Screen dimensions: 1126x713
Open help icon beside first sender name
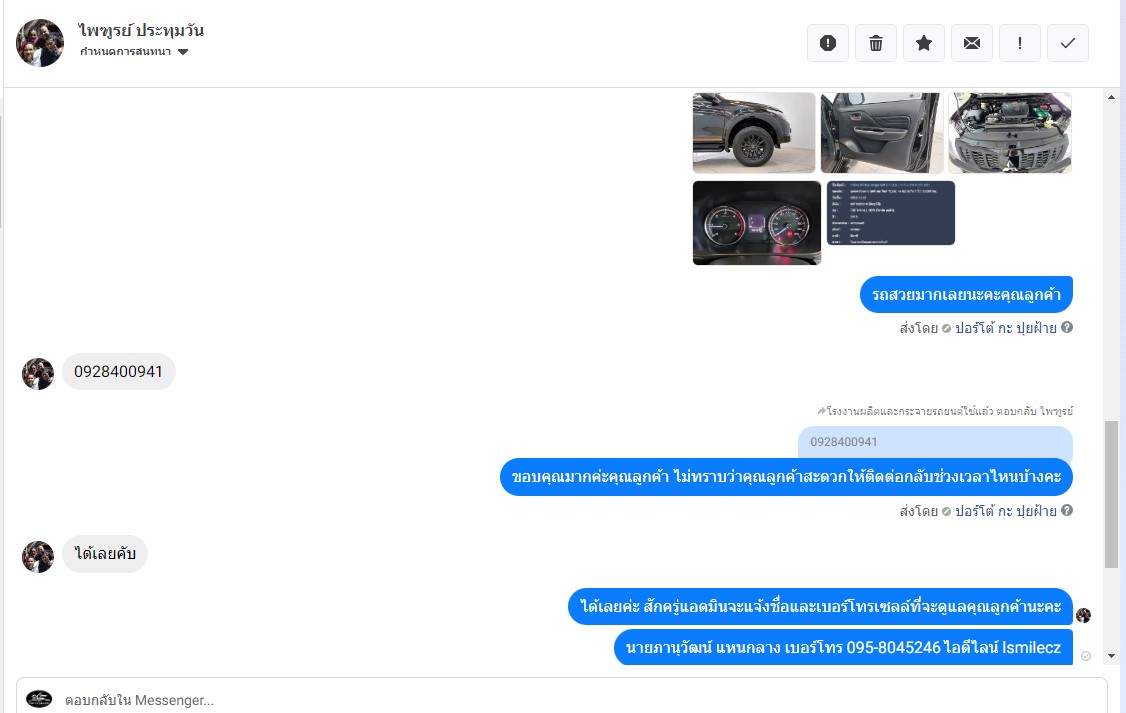(1067, 327)
